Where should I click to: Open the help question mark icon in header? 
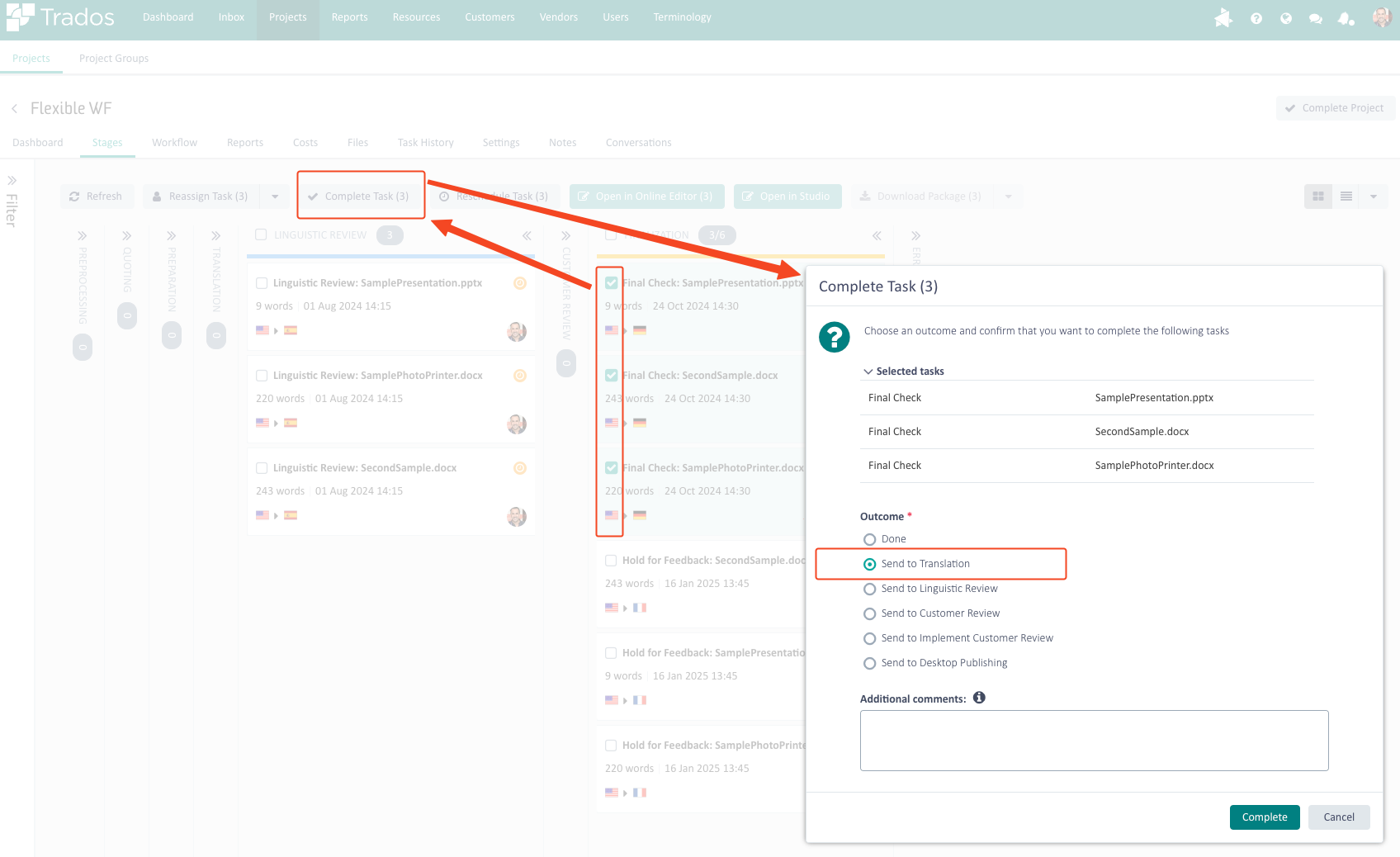click(x=1256, y=18)
